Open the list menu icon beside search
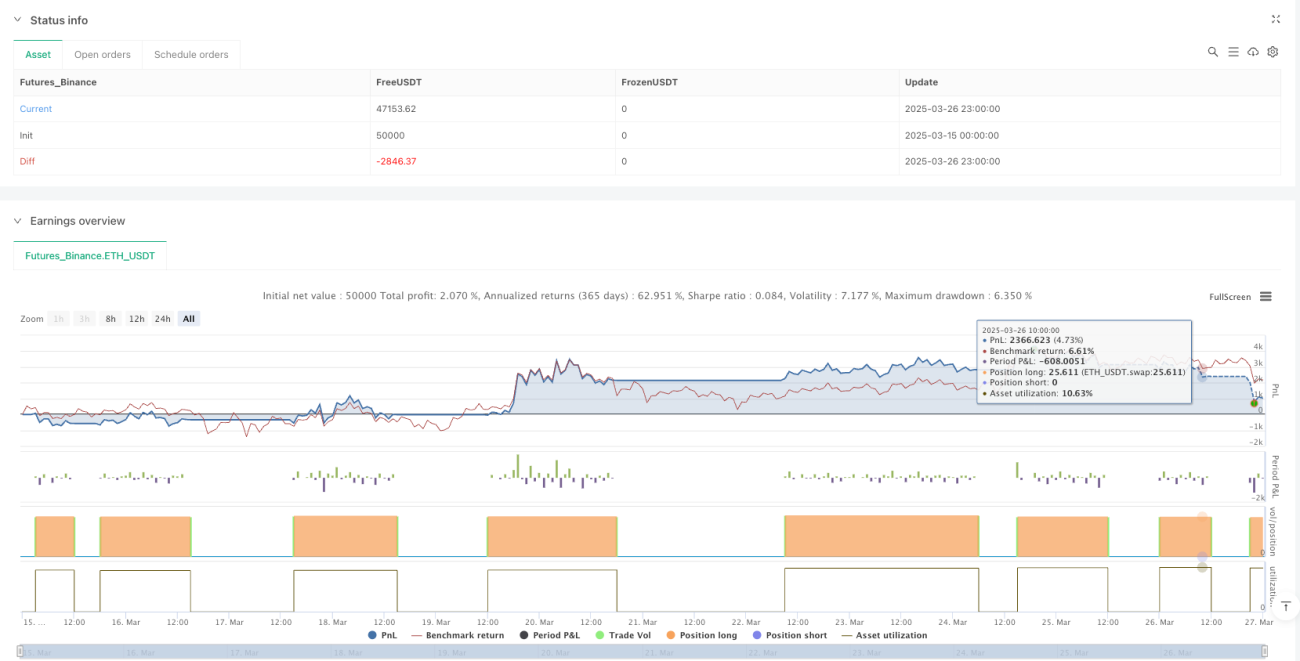The height and width of the screenshot is (661, 1300). (x=1233, y=52)
